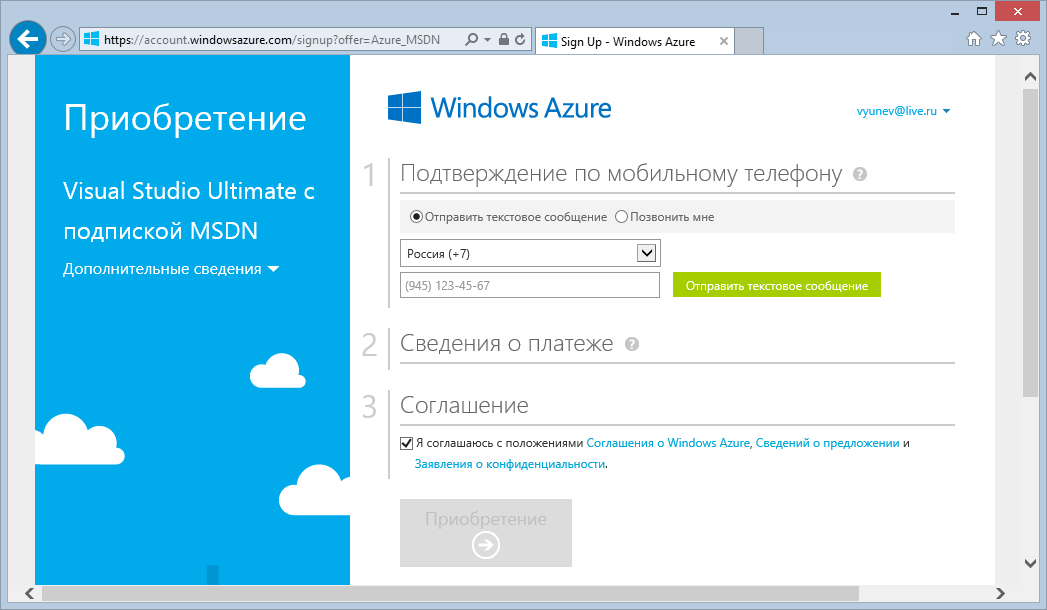Image resolution: width=1047 pixels, height=610 pixels.
Task: Click the horizontal scrollbar thumb
Action: pos(451,593)
